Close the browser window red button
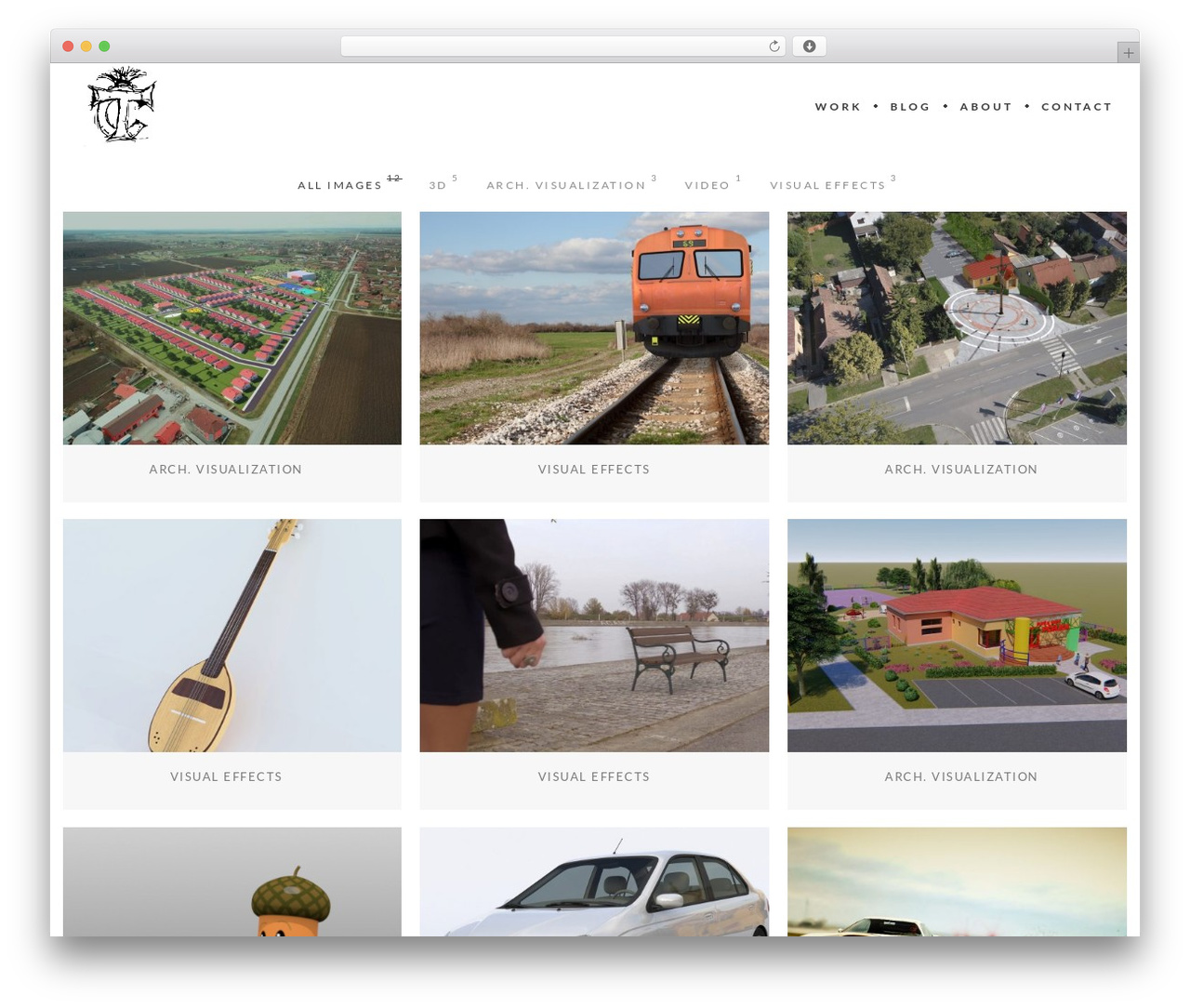Screen dimensions: 1190x1008 click(x=68, y=46)
